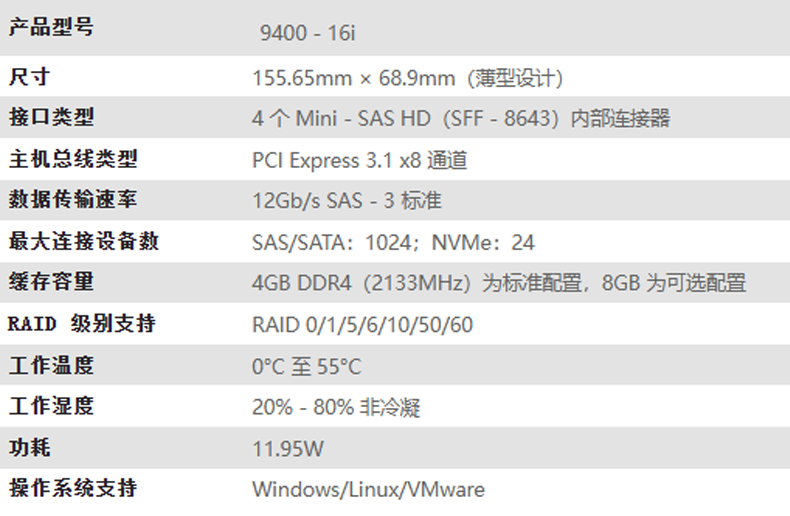Viewport: 790px width, 516px height.
Task: Select the PCI Express 3.1 x8 value
Action: click(x=359, y=160)
